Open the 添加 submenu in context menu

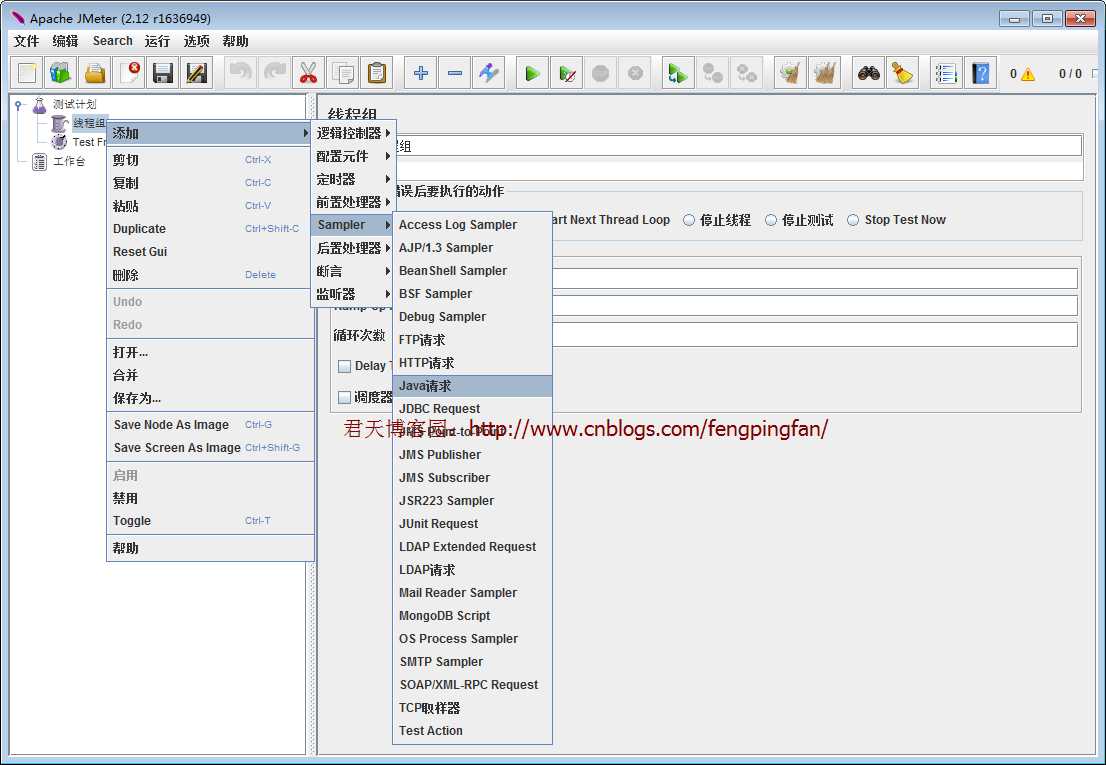tap(209, 133)
